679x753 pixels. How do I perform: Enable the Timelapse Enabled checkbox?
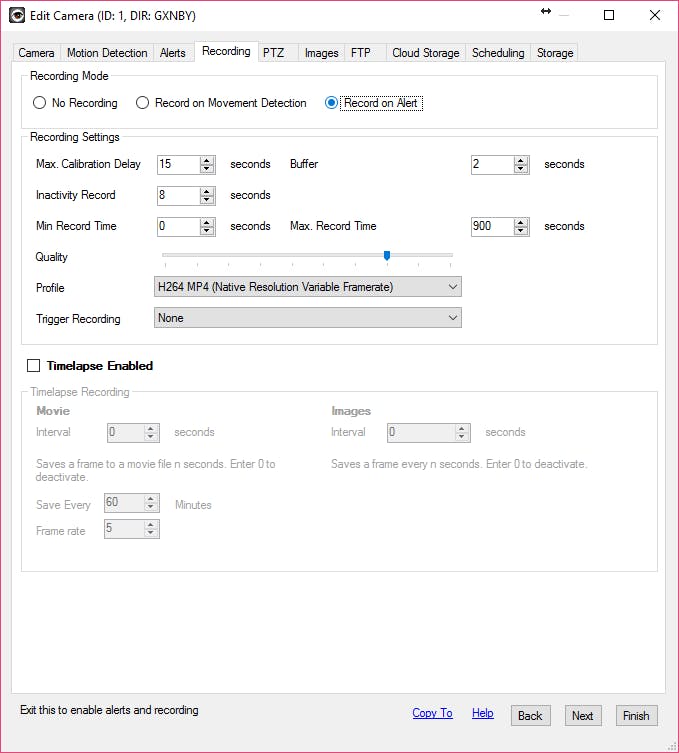[34, 366]
